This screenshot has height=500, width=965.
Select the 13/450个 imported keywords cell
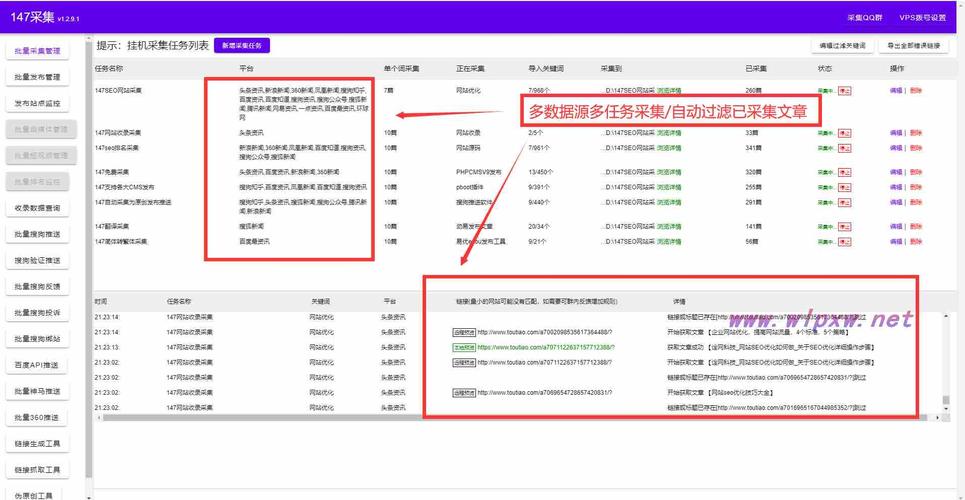click(x=540, y=172)
